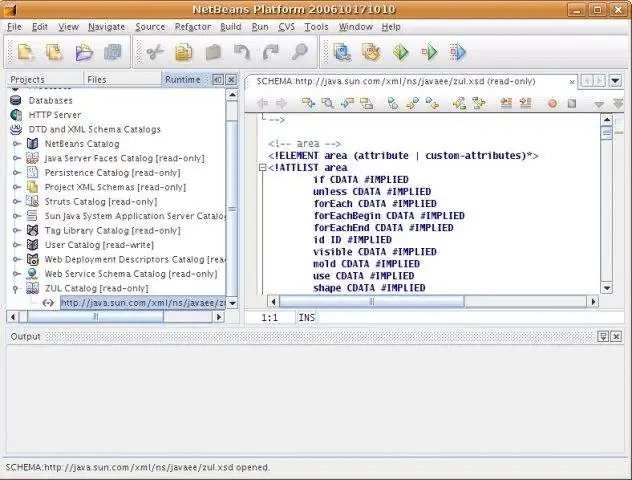
Task: Expand the User Catalog node
Action: pyautogui.click(x=16, y=245)
